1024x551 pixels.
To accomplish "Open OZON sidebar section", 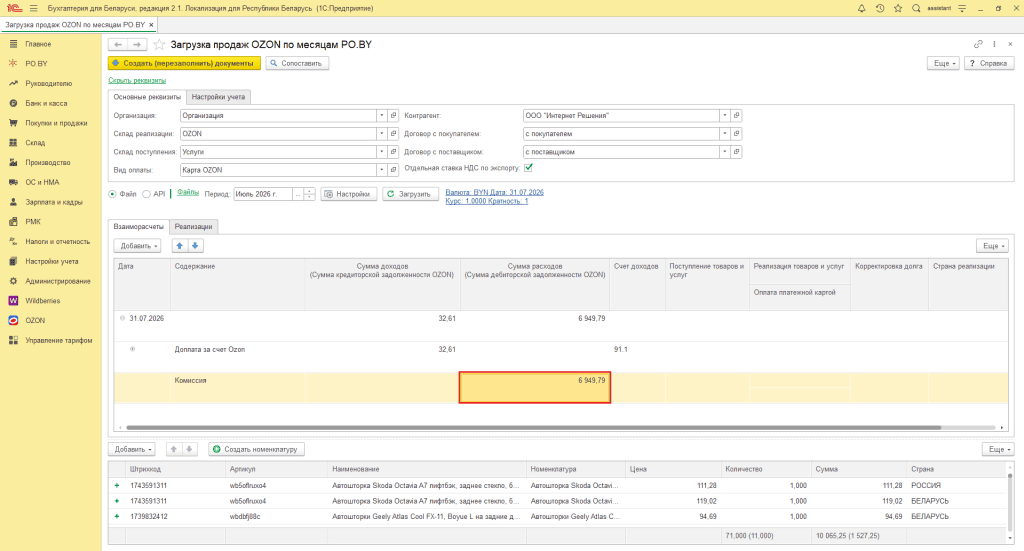I will (x=35, y=321).
